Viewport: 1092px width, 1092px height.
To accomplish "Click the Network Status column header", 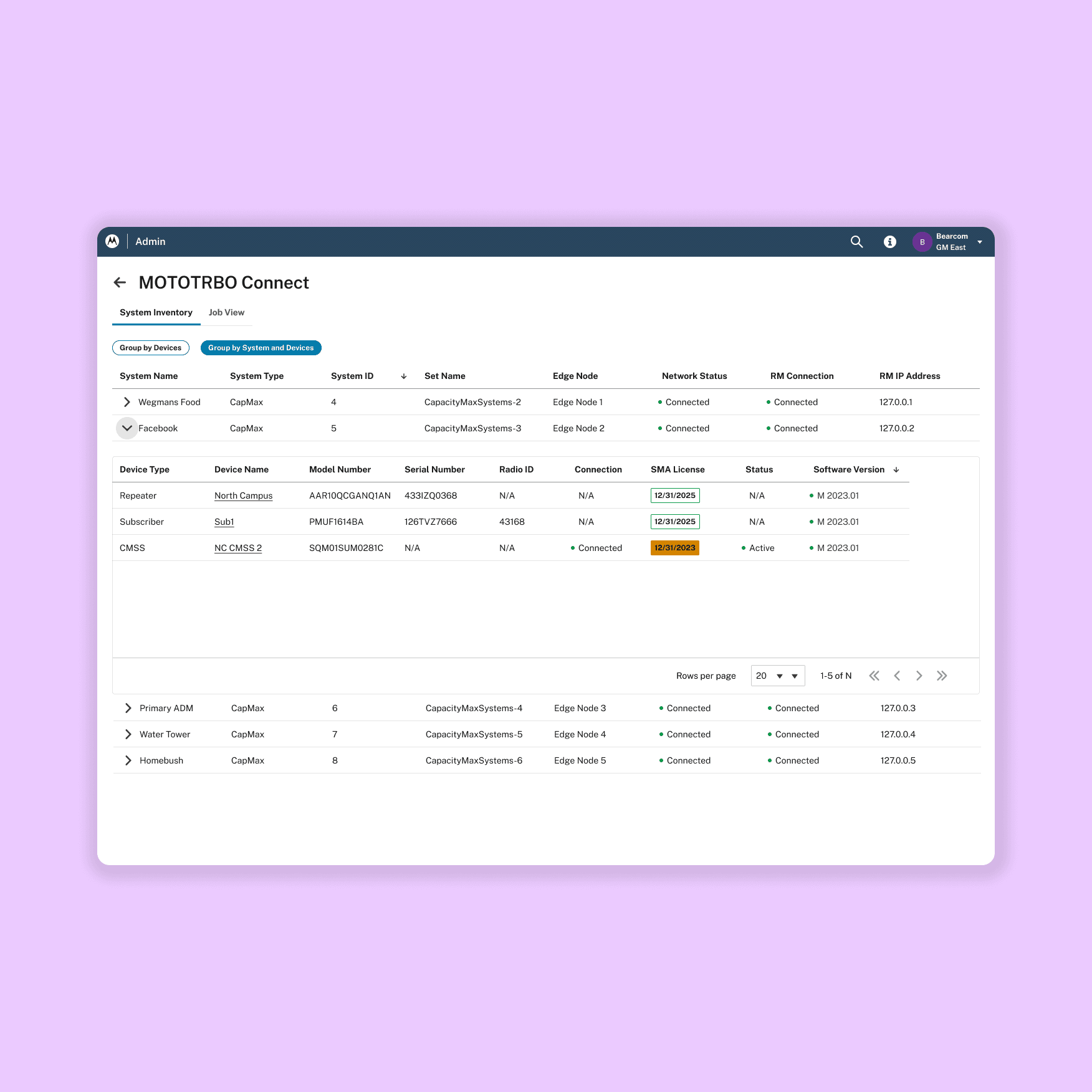I will click(694, 376).
